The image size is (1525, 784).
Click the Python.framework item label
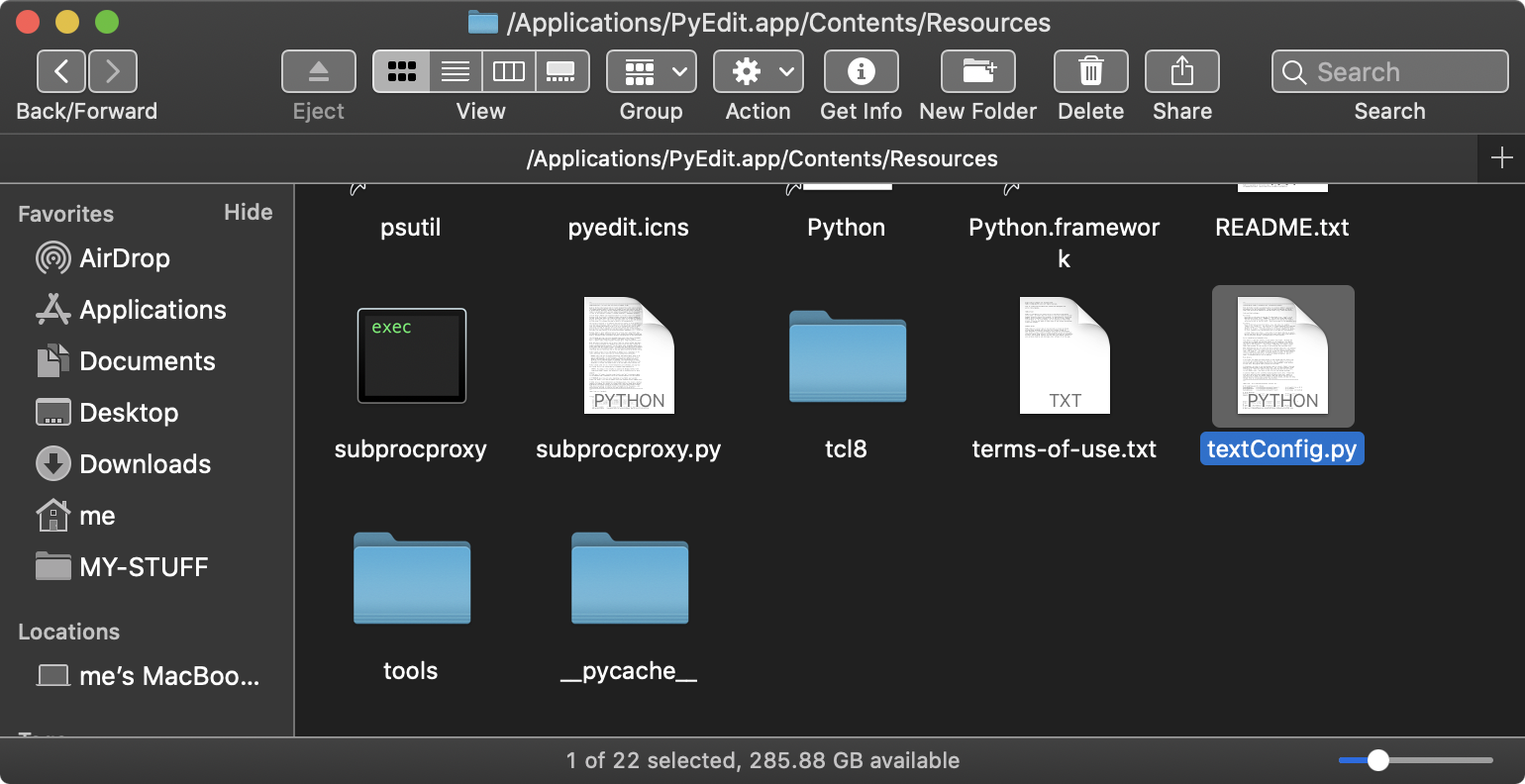[x=1065, y=243]
